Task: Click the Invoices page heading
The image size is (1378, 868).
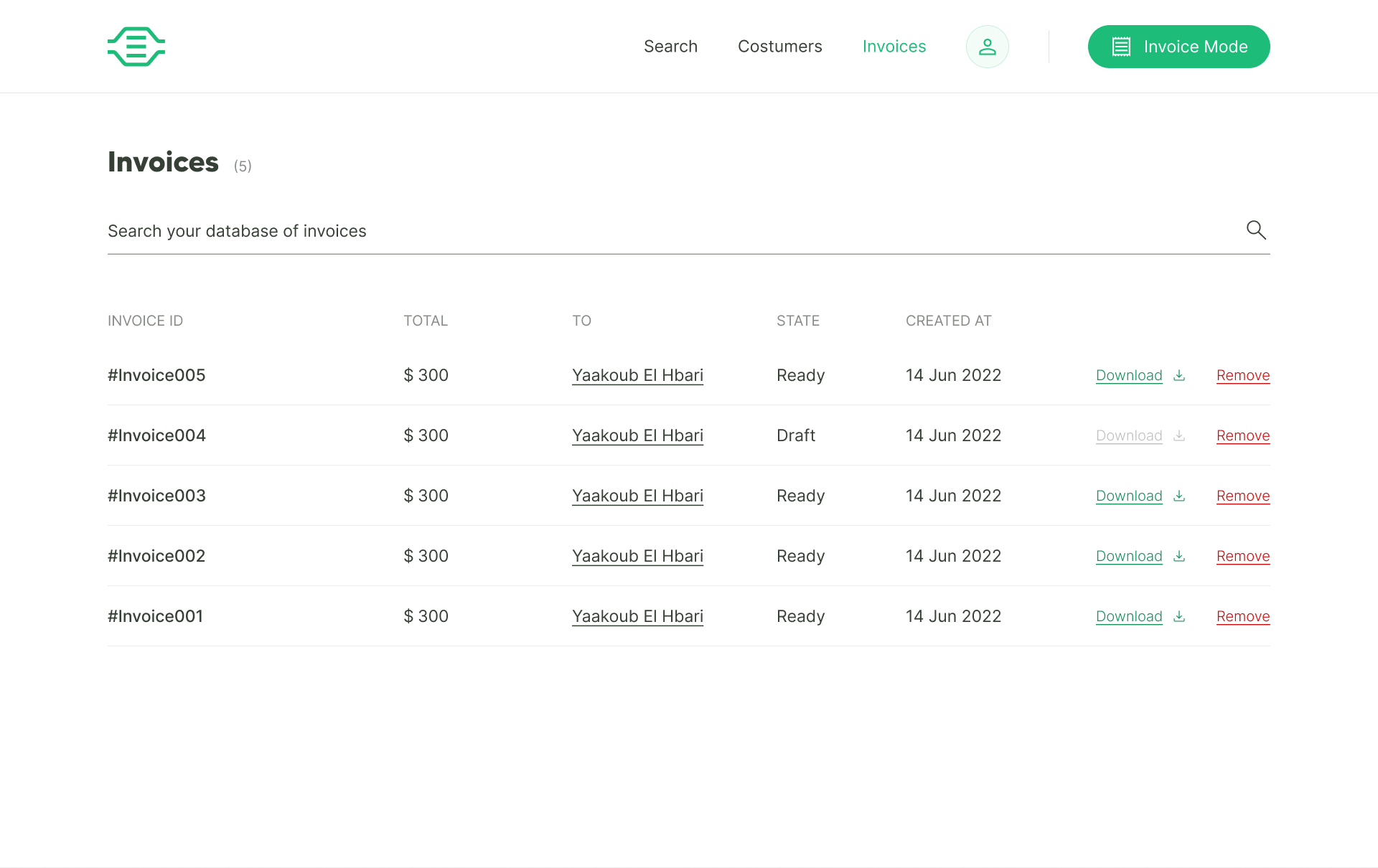Action: [x=163, y=162]
